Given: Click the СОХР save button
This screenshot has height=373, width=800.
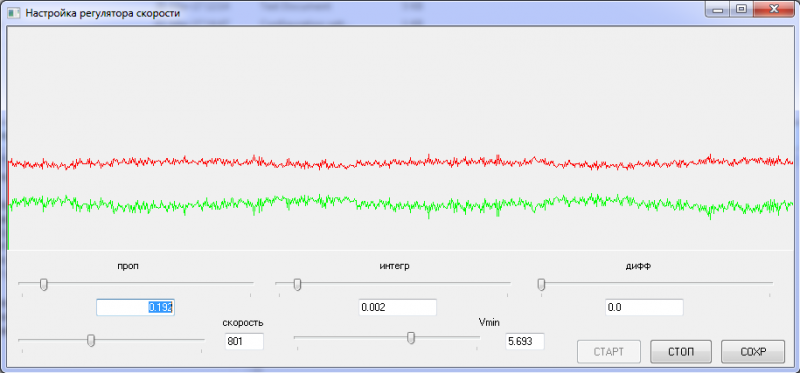Looking at the screenshot, I should [x=753, y=352].
